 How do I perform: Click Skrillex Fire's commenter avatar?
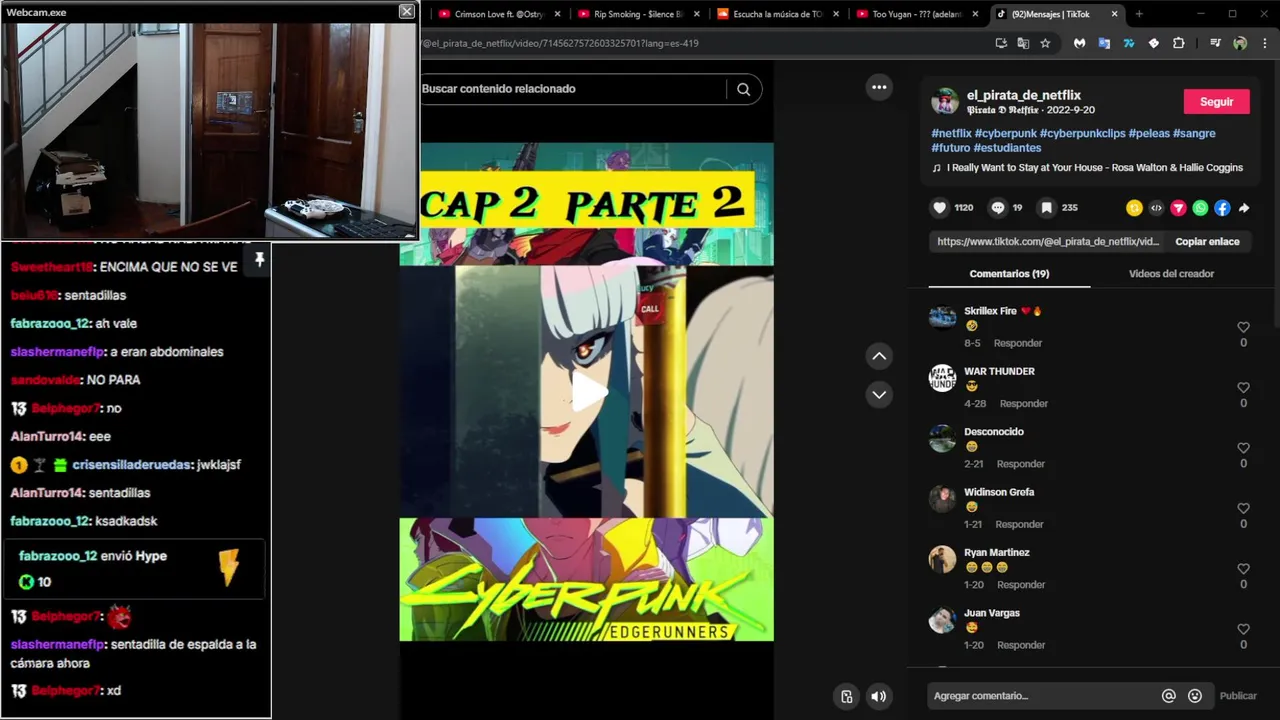coord(942,317)
